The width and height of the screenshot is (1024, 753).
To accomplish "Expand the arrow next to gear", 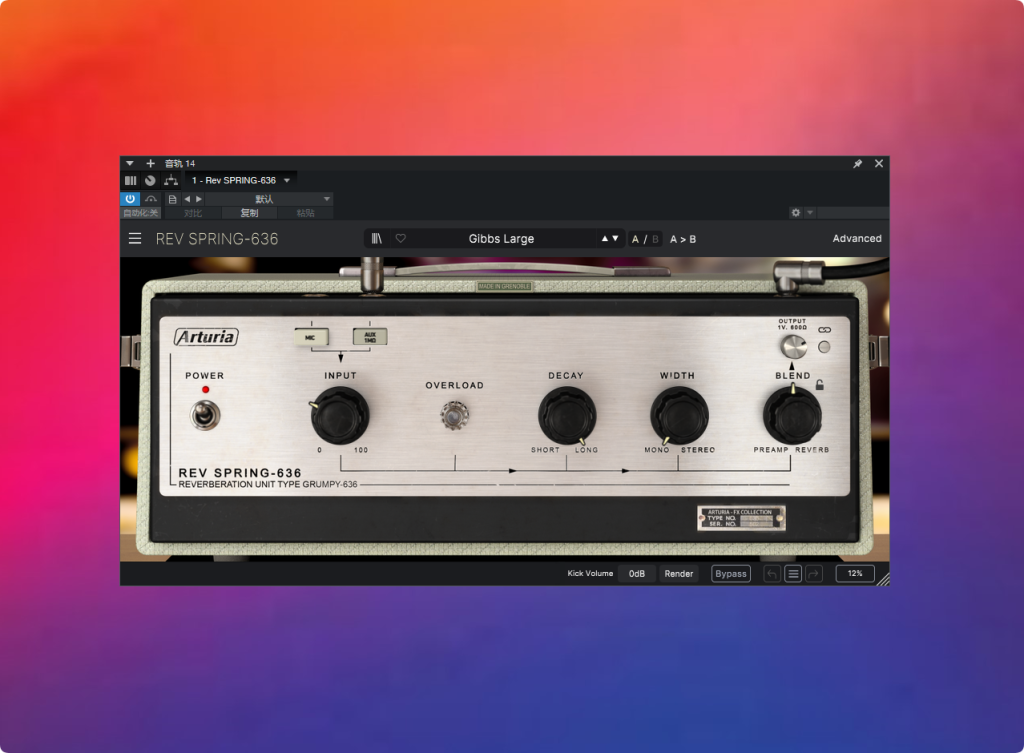I will (810, 213).
